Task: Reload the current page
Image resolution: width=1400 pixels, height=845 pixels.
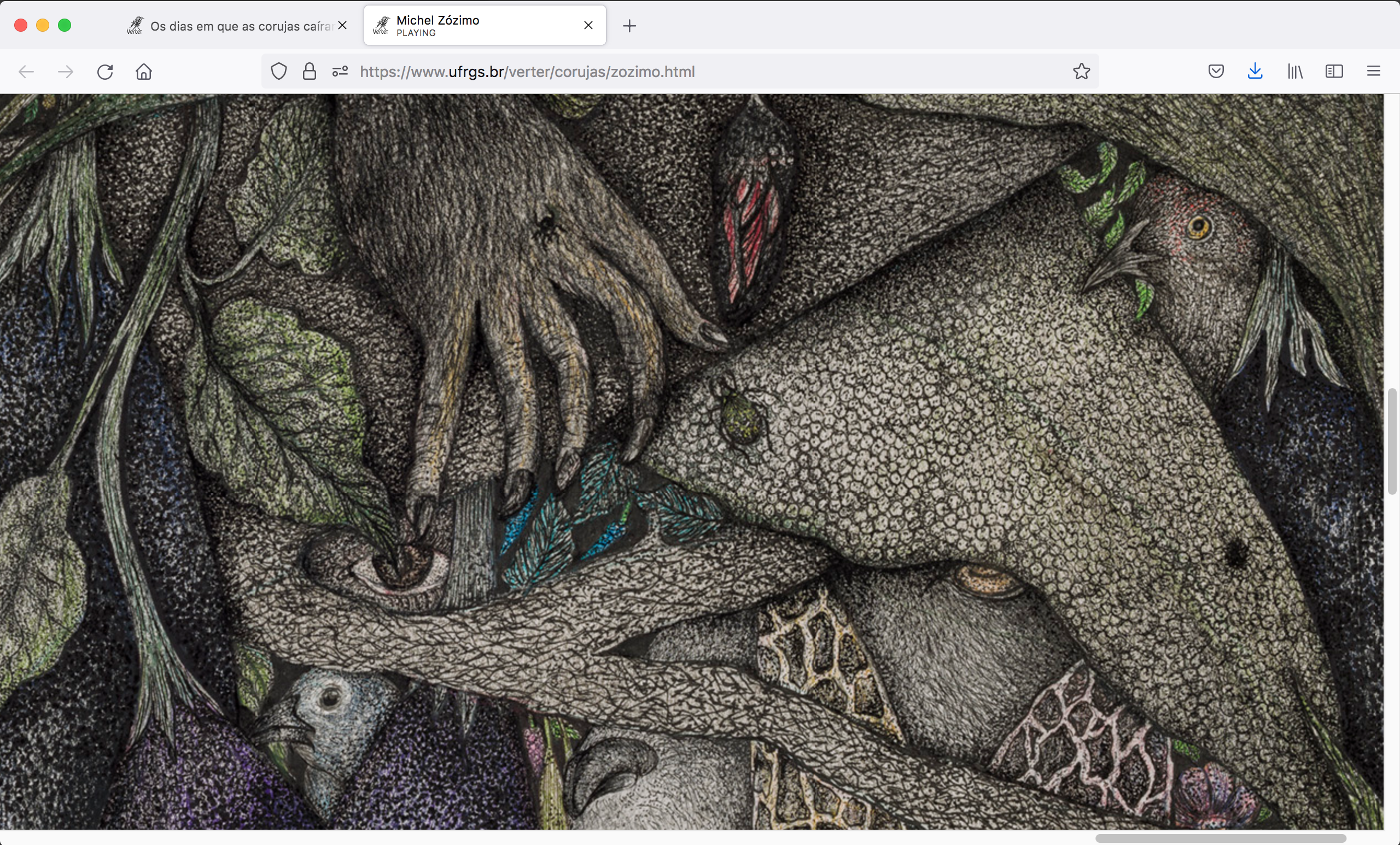Action: [x=105, y=72]
